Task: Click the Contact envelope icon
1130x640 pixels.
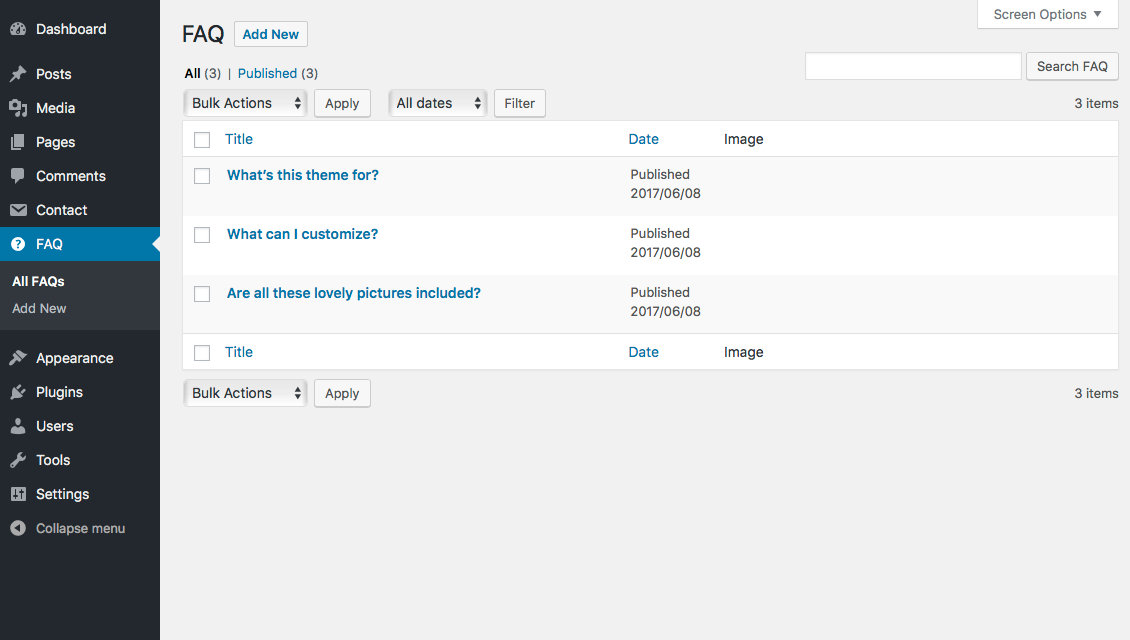Action: point(18,210)
